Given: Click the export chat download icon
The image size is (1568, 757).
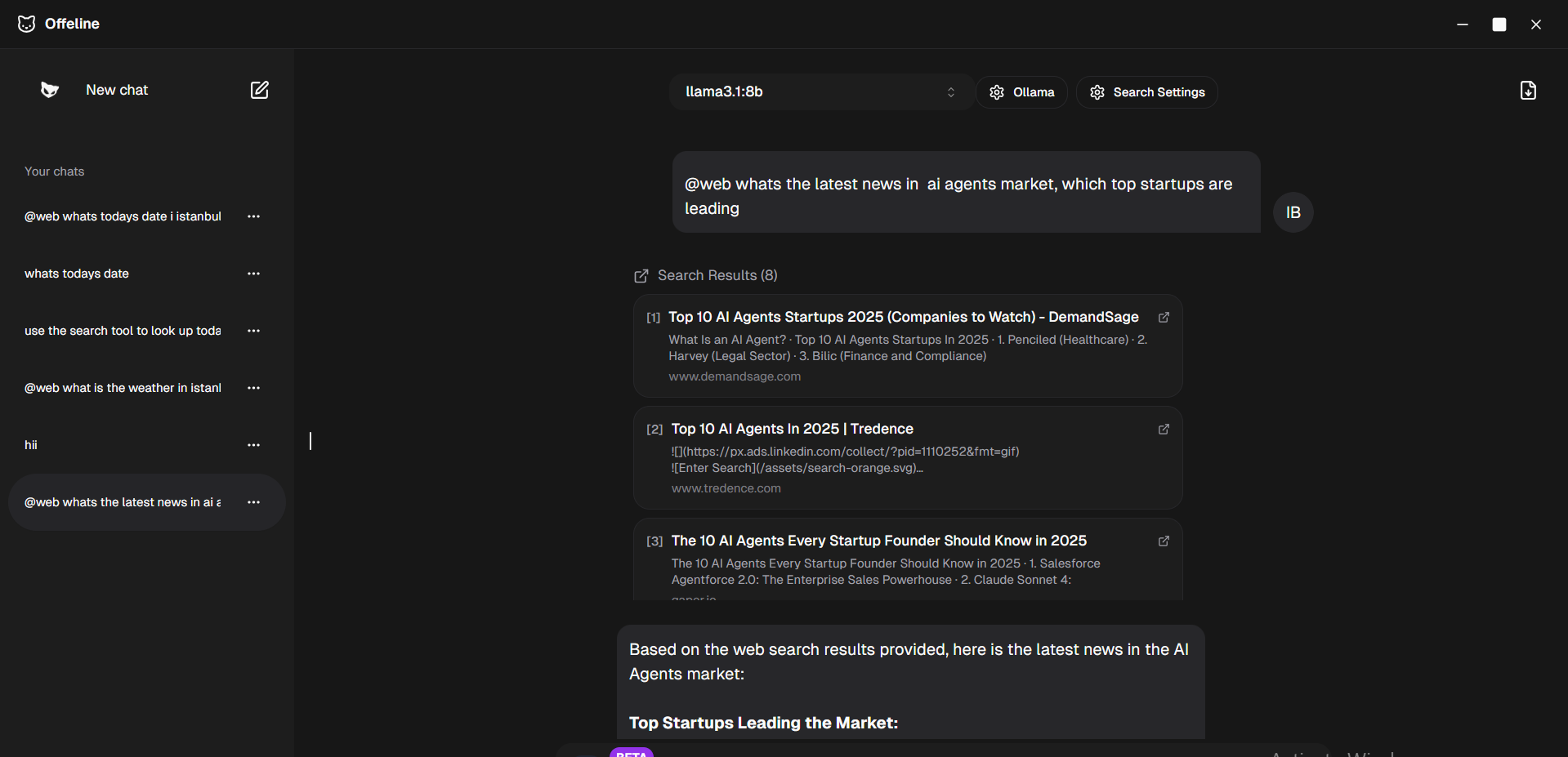Looking at the screenshot, I should coord(1528,90).
